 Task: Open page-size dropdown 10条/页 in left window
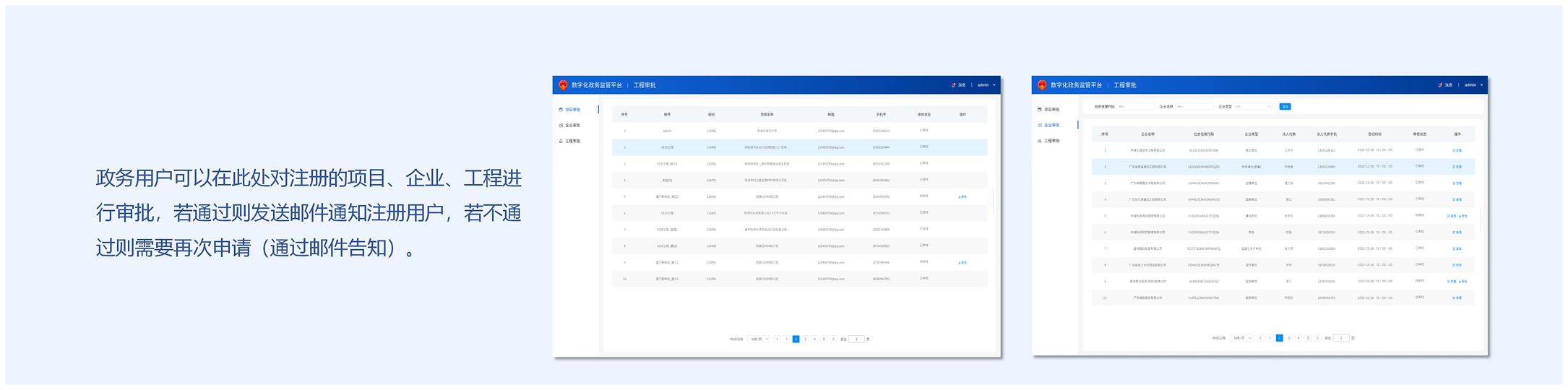tap(759, 339)
